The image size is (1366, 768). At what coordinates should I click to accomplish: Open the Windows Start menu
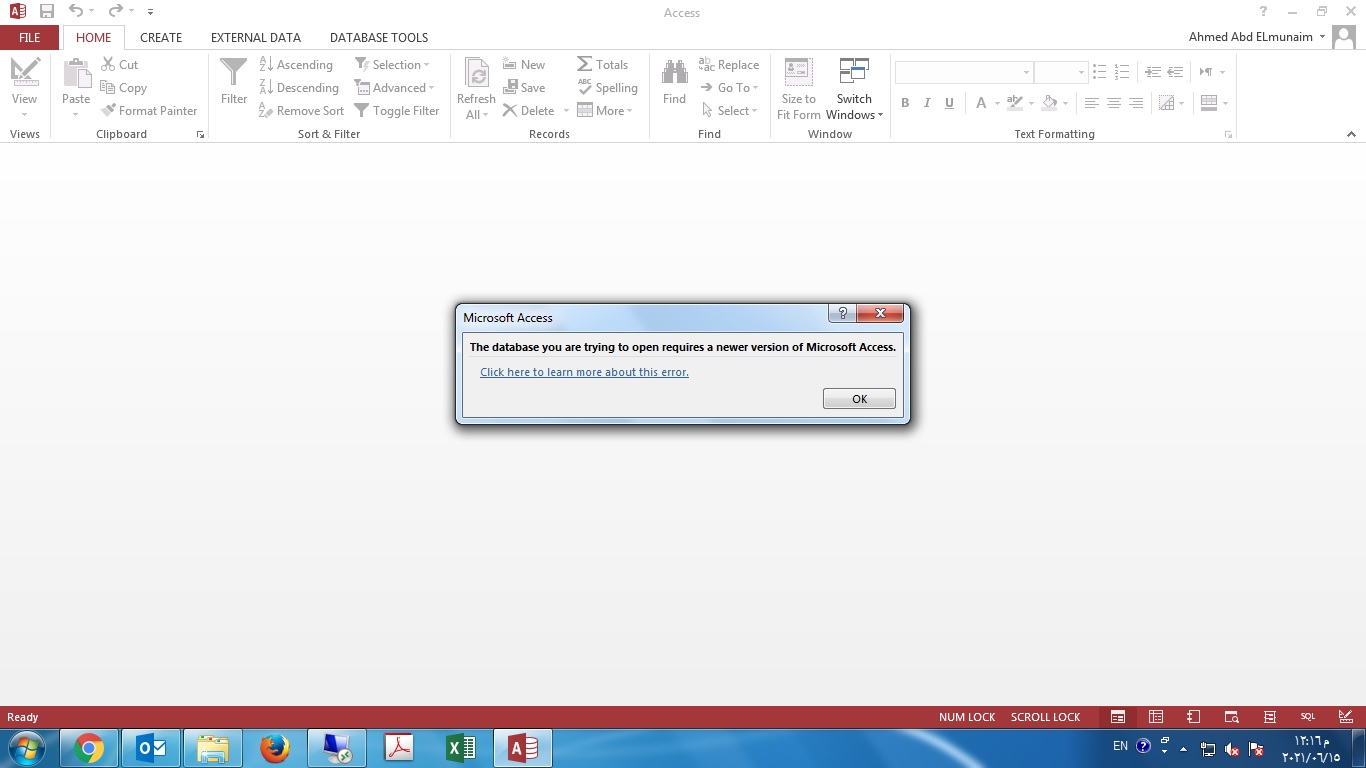27,748
